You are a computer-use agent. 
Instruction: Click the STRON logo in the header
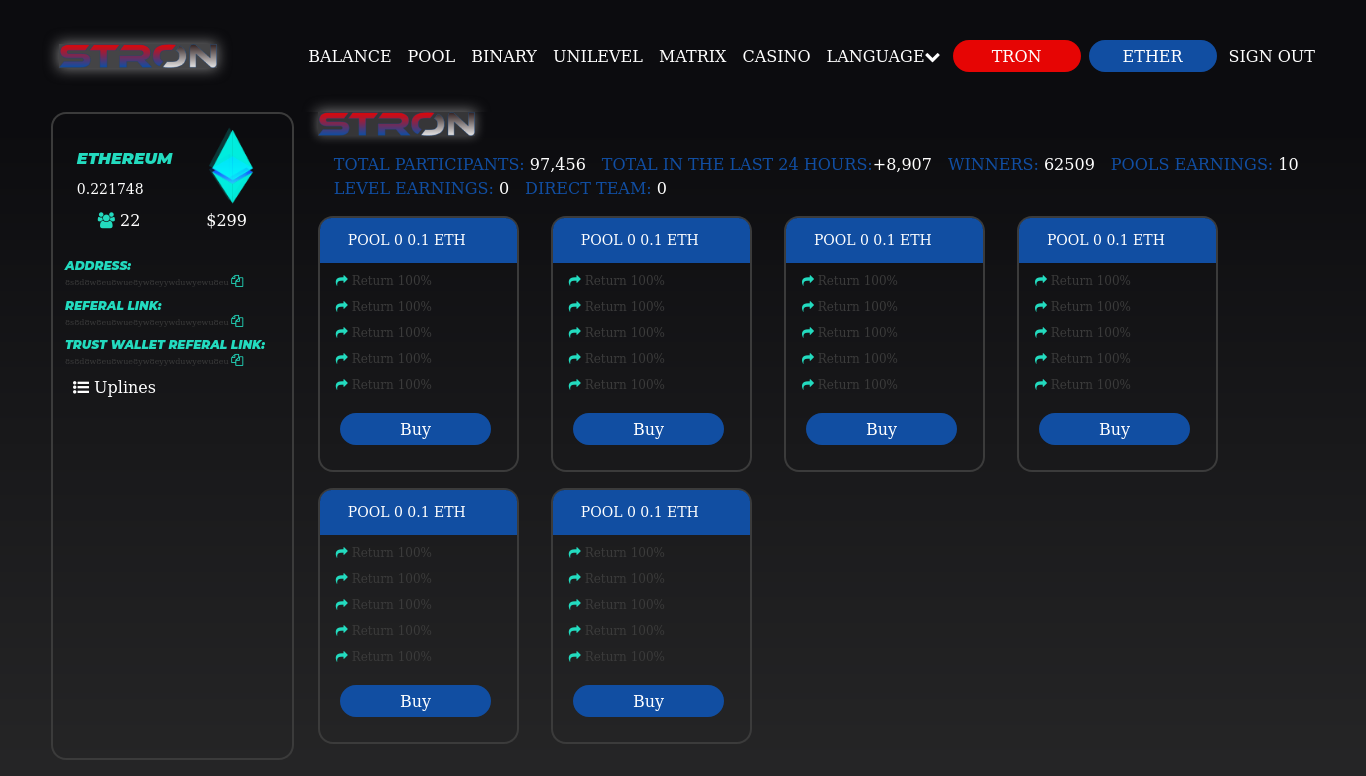pos(138,56)
